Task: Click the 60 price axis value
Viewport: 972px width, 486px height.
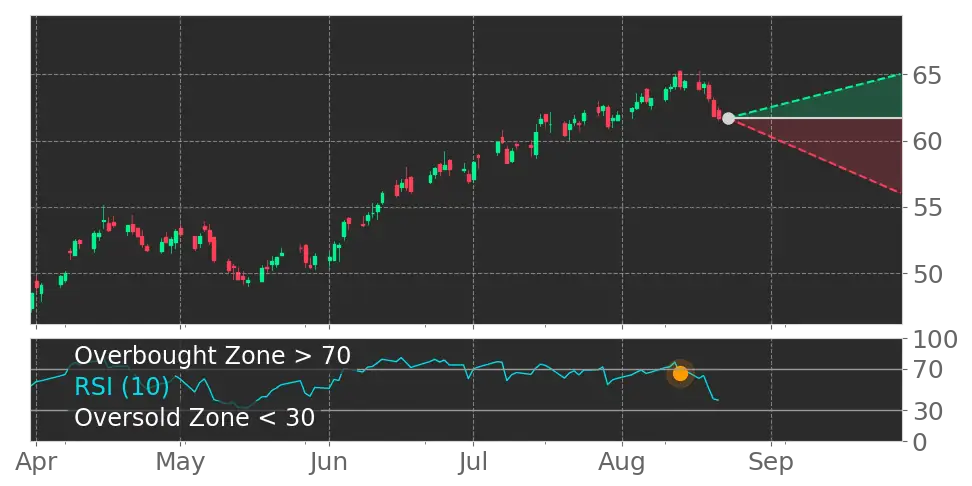Action: [x=927, y=141]
